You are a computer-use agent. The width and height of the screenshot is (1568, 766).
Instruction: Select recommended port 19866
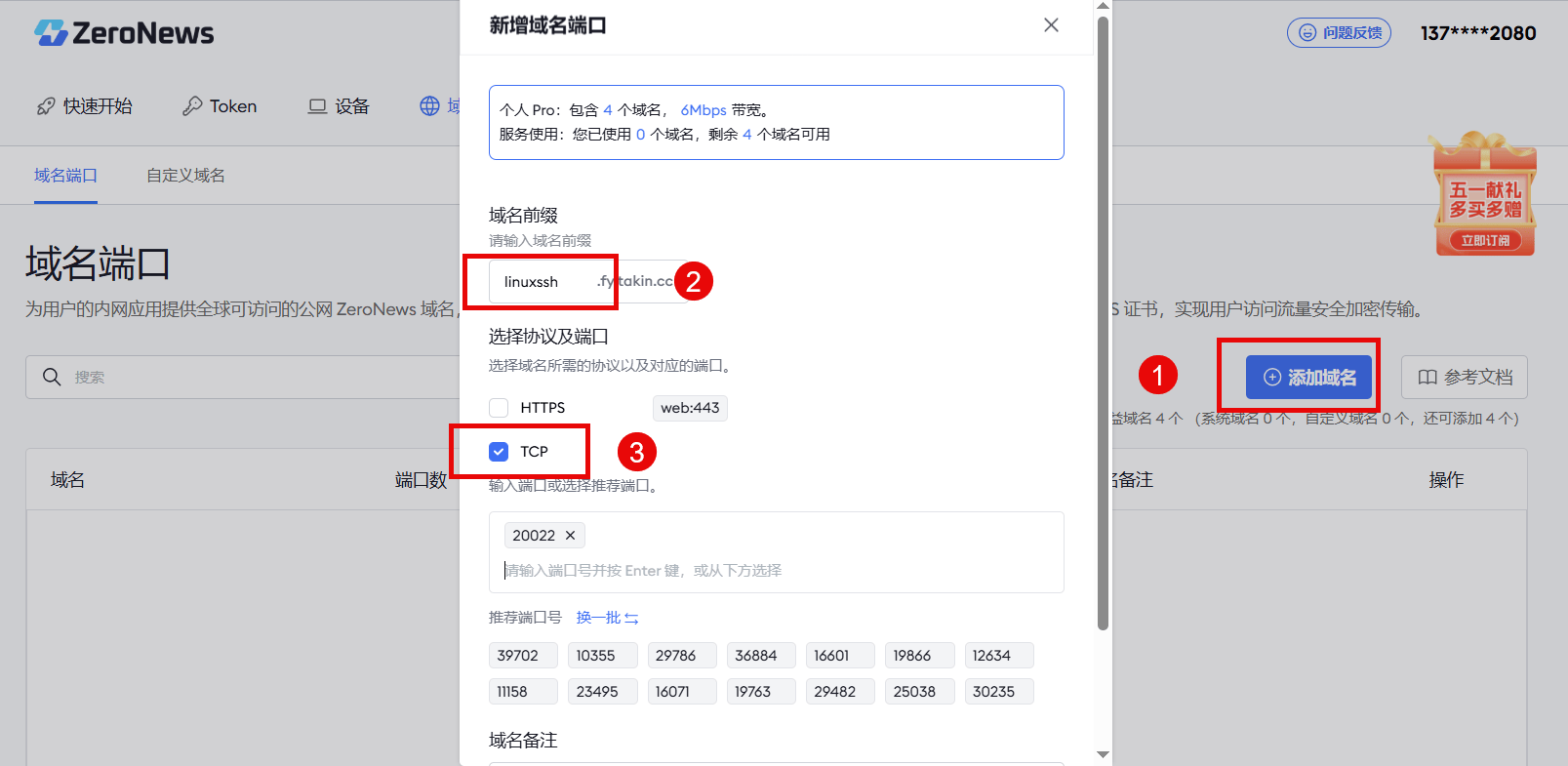click(920, 656)
